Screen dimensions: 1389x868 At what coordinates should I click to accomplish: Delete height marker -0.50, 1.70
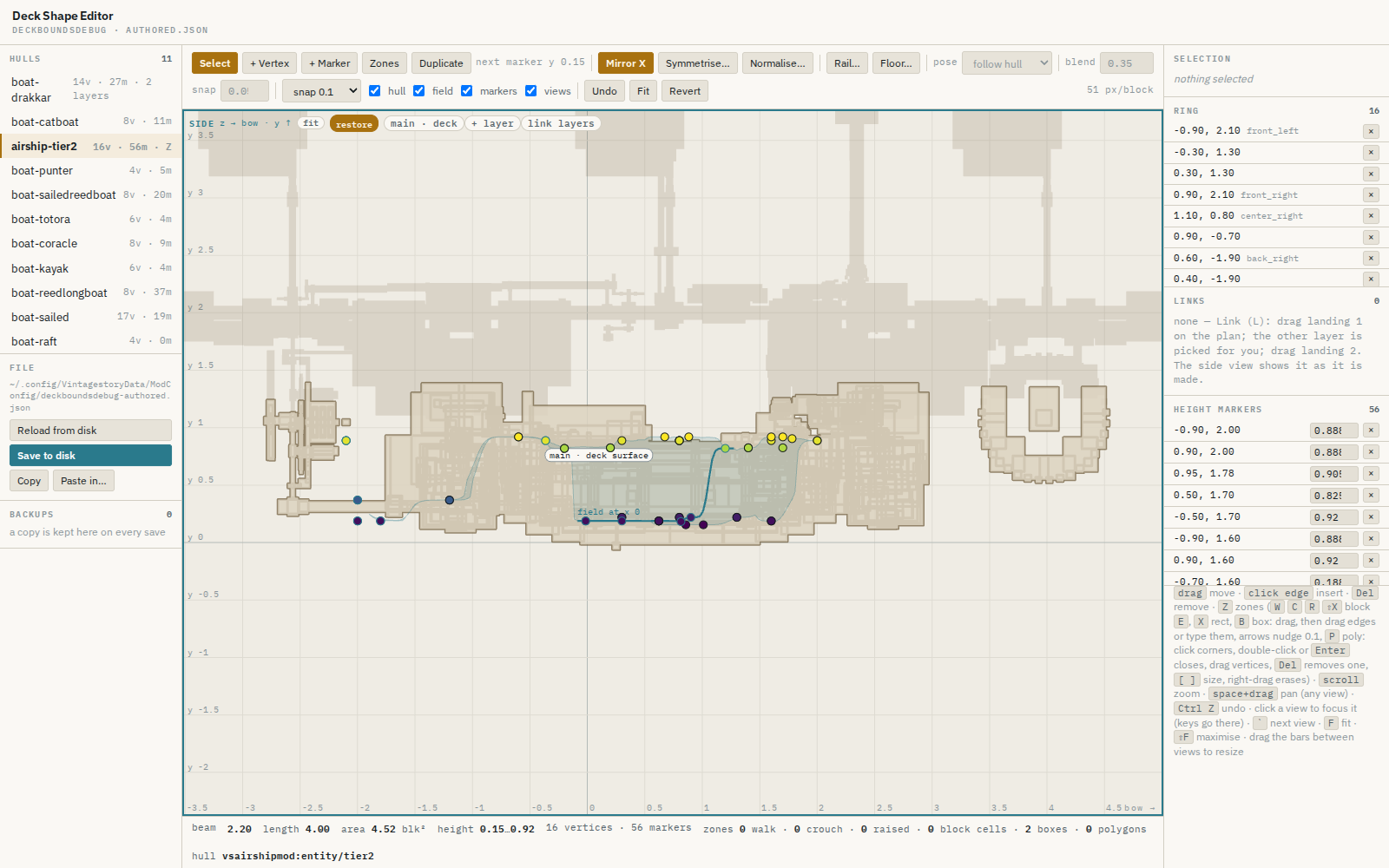click(1371, 517)
